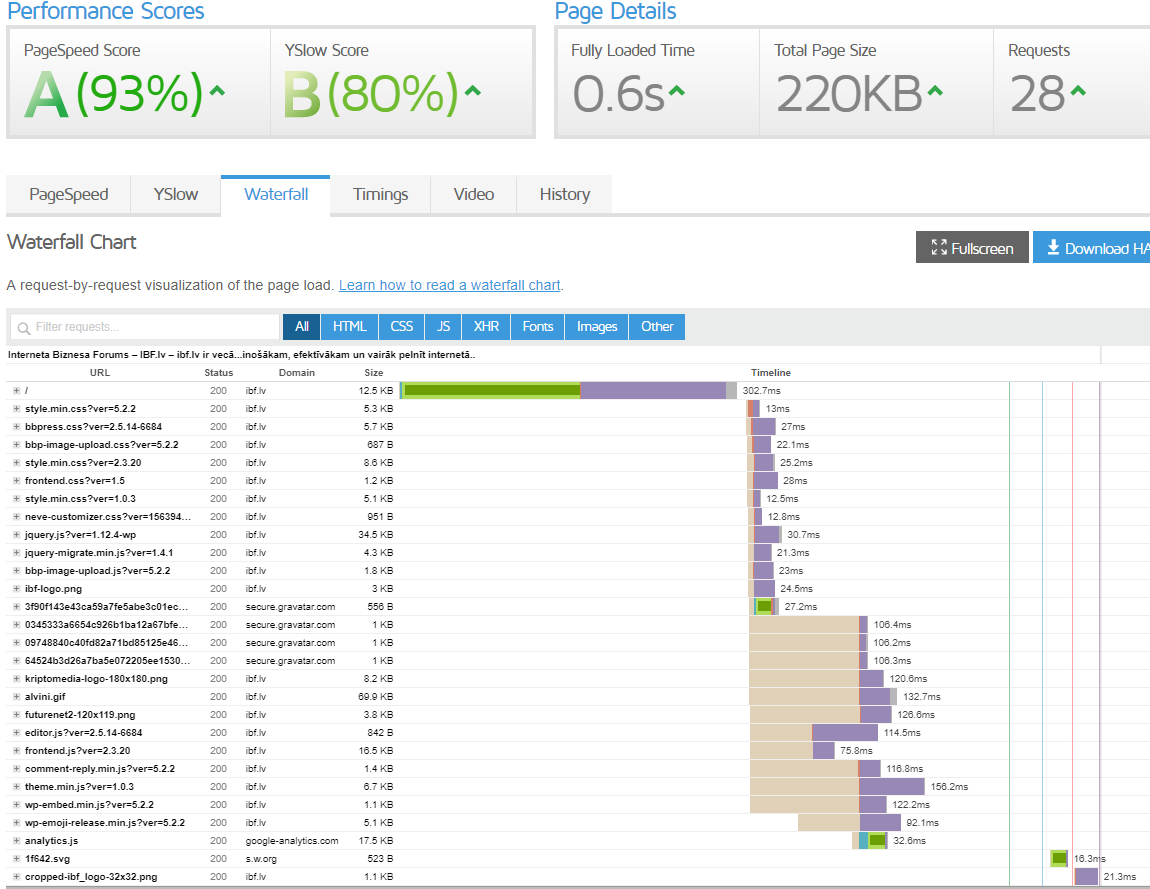
Task: Expand the alvini.gif request row
Action: pos(16,697)
